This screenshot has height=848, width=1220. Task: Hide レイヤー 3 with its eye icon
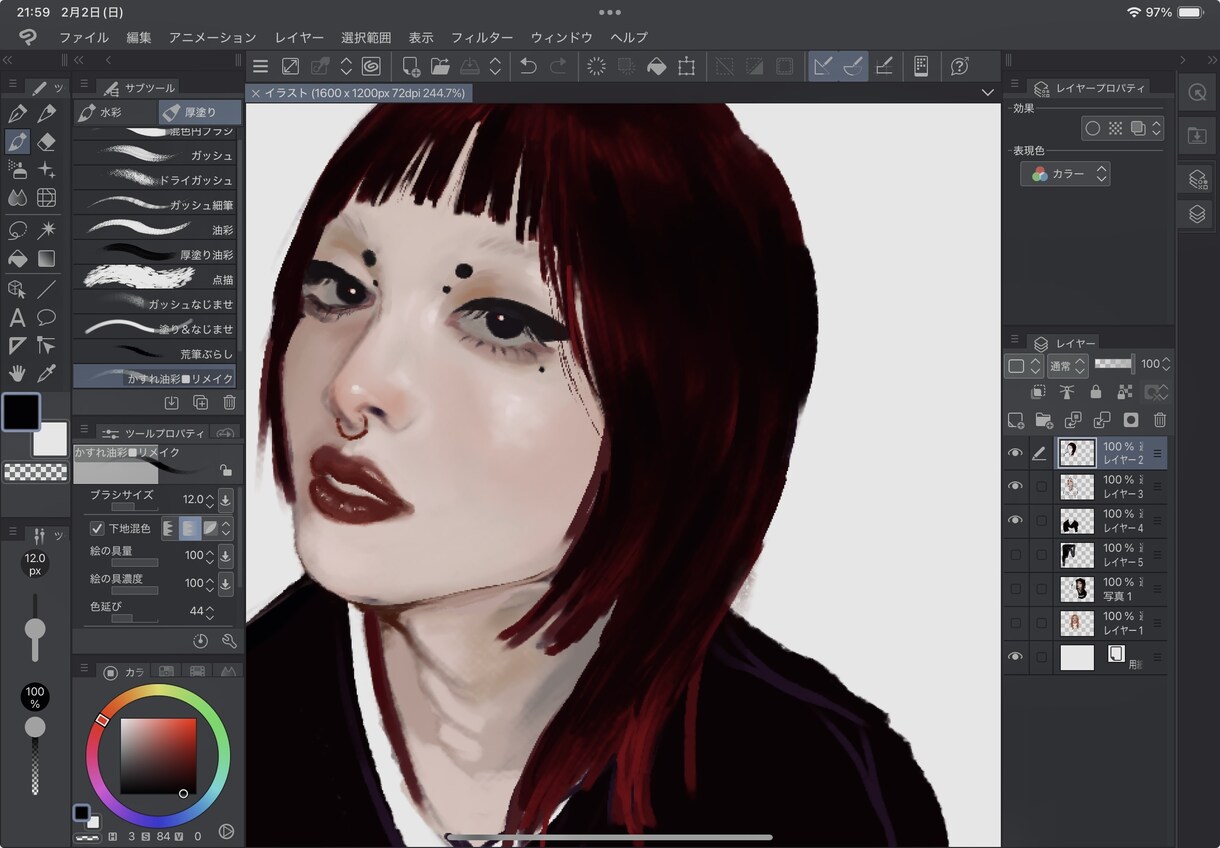pos(1015,487)
